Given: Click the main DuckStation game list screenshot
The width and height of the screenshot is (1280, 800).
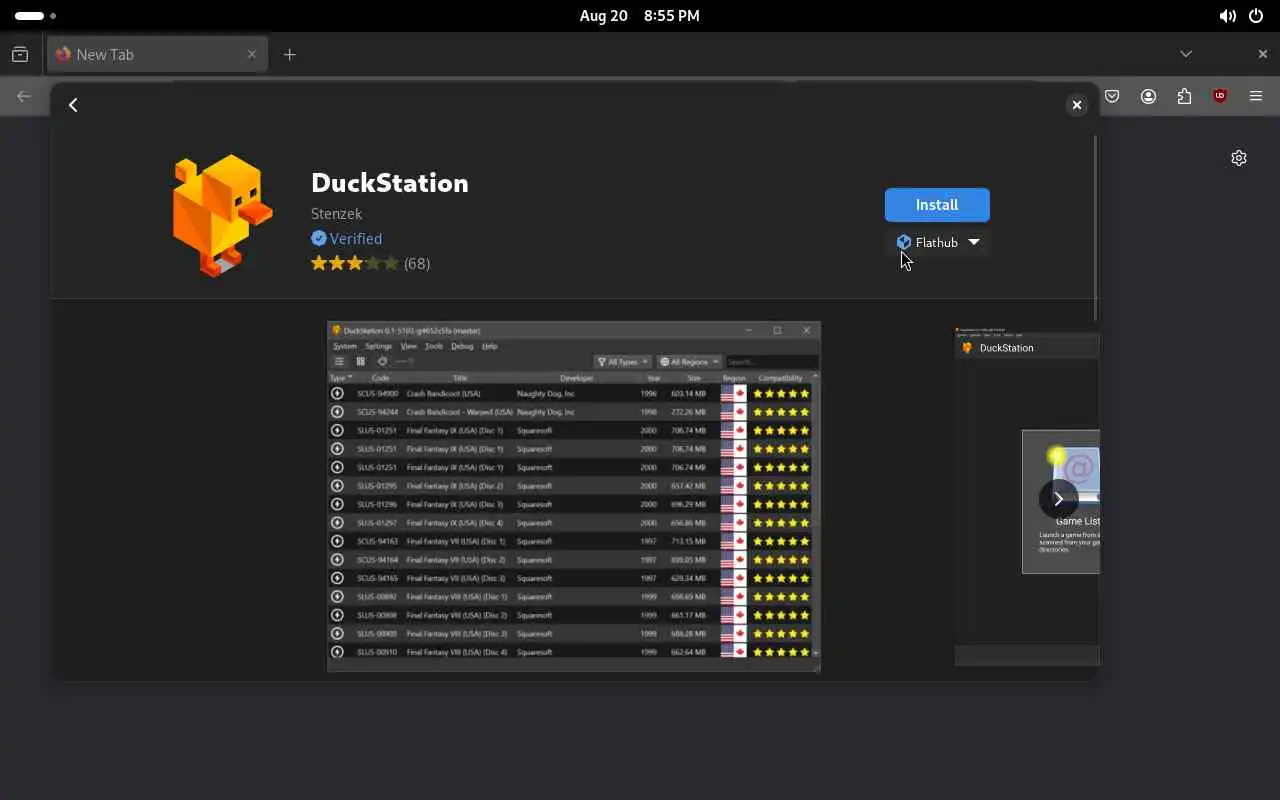Looking at the screenshot, I should 574,497.
